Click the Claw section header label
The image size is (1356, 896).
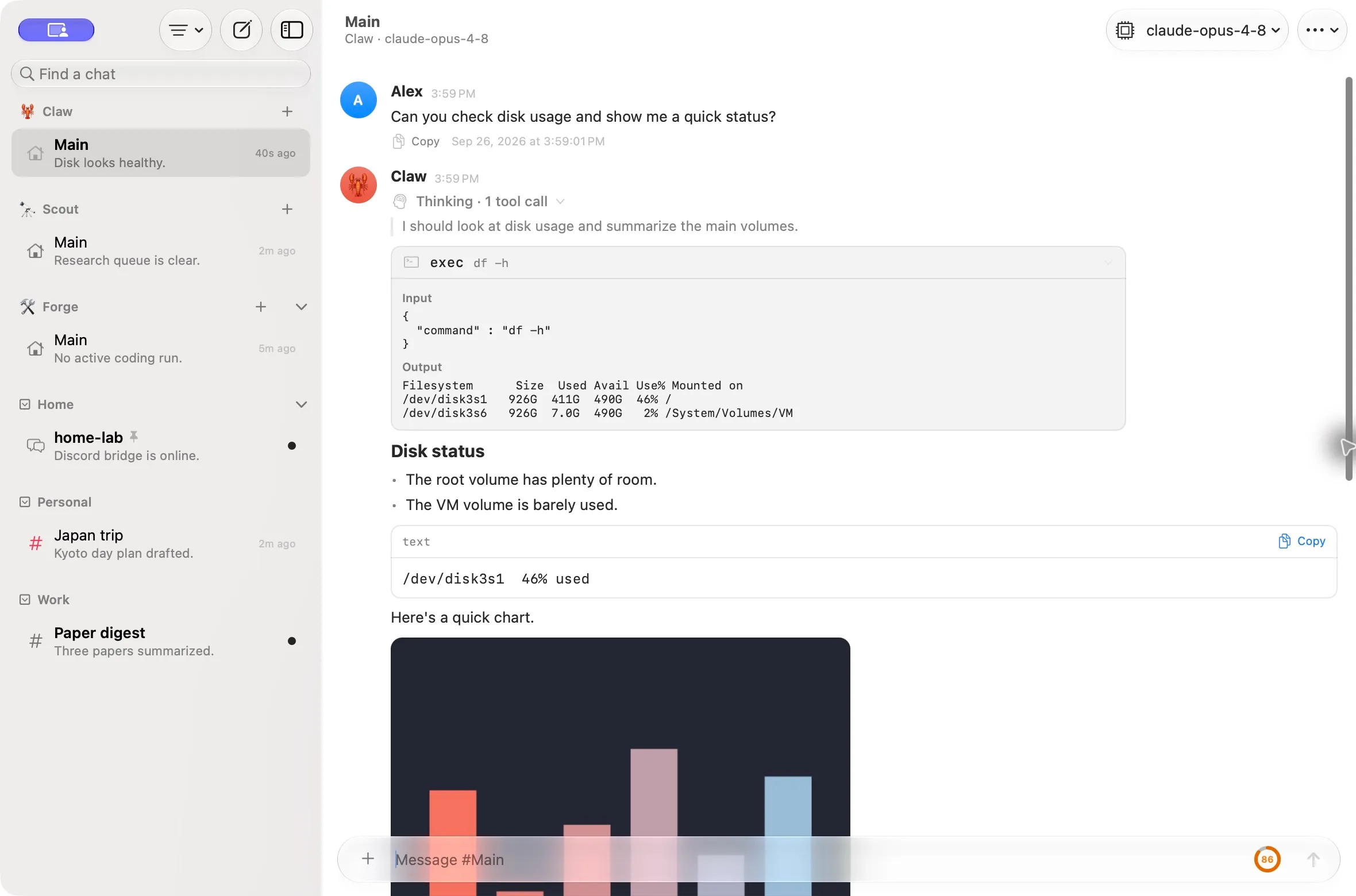(57, 111)
